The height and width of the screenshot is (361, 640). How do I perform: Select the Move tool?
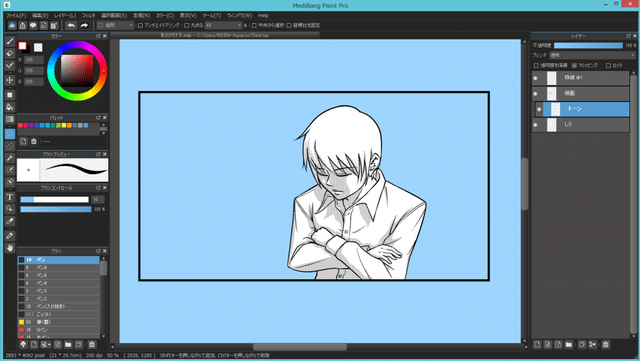tap(10, 80)
